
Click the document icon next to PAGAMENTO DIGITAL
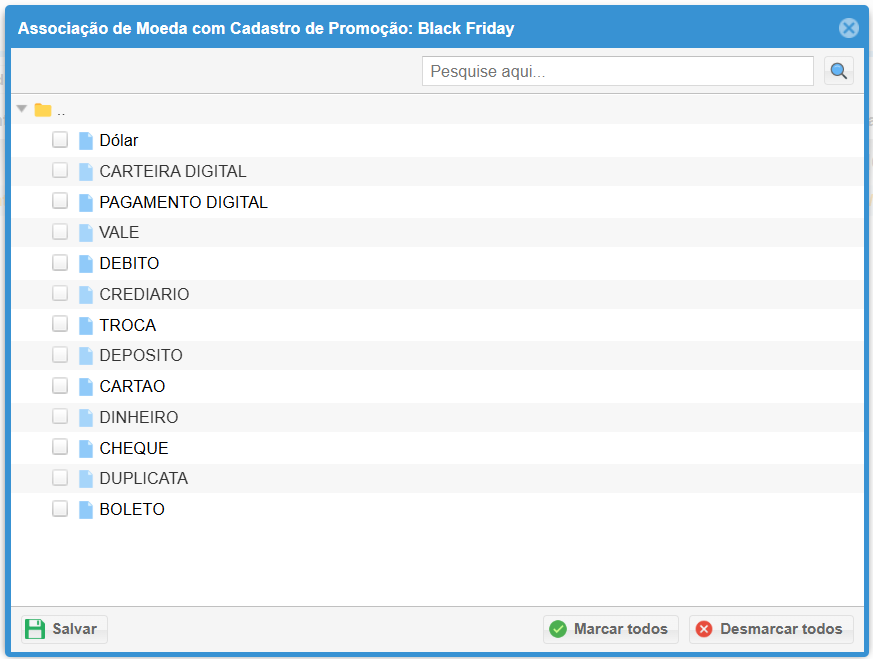[x=86, y=202]
